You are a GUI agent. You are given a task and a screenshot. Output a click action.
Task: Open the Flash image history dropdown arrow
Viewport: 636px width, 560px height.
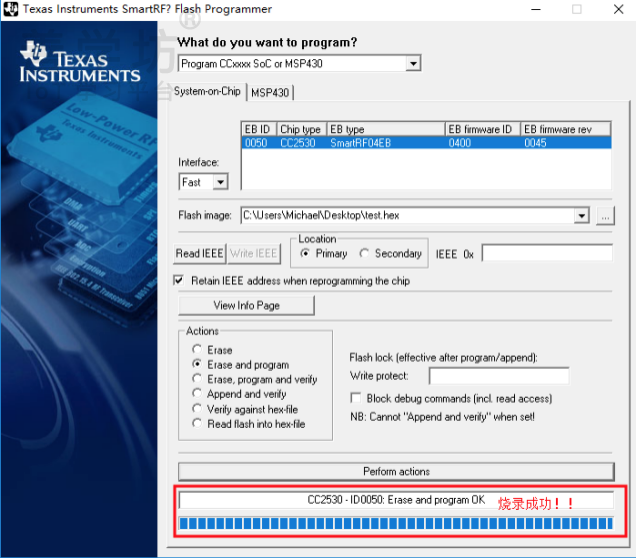pyautogui.click(x=582, y=216)
